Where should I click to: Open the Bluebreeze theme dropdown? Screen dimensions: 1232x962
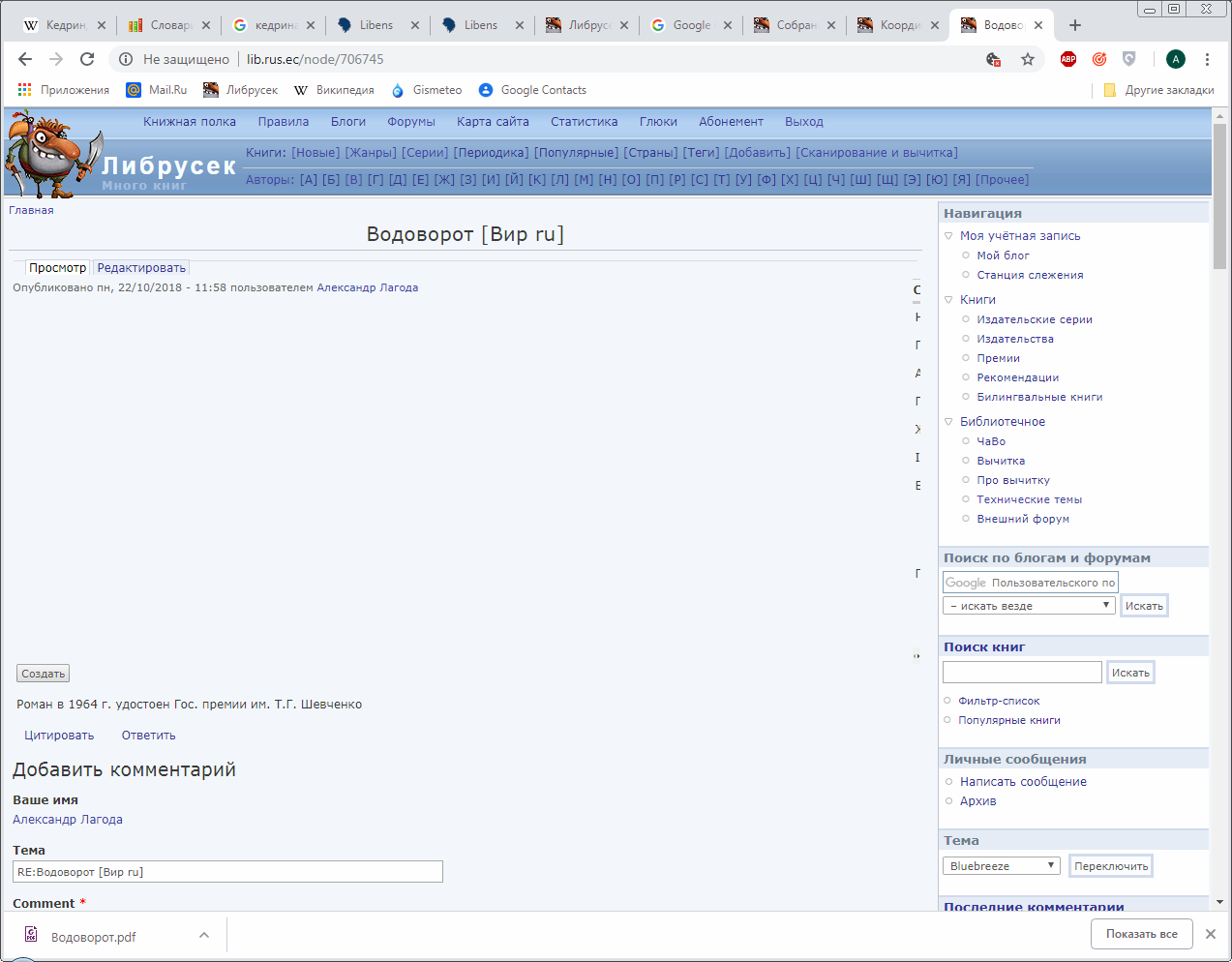[x=1001, y=866]
